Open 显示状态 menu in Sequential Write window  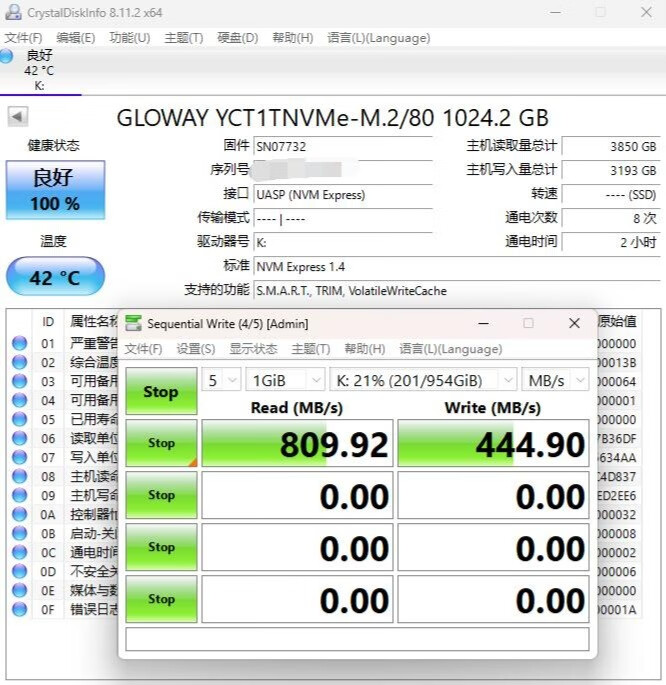click(x=253, y=349)
